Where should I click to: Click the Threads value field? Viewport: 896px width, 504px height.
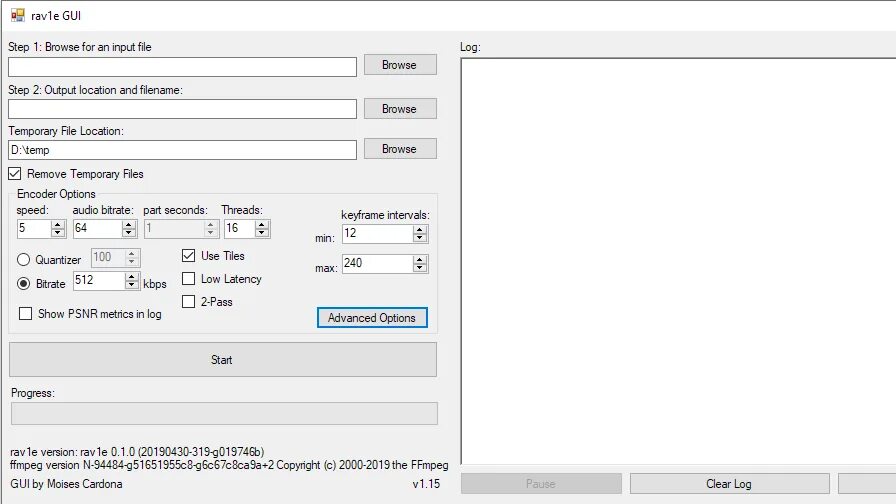(240, 229)
